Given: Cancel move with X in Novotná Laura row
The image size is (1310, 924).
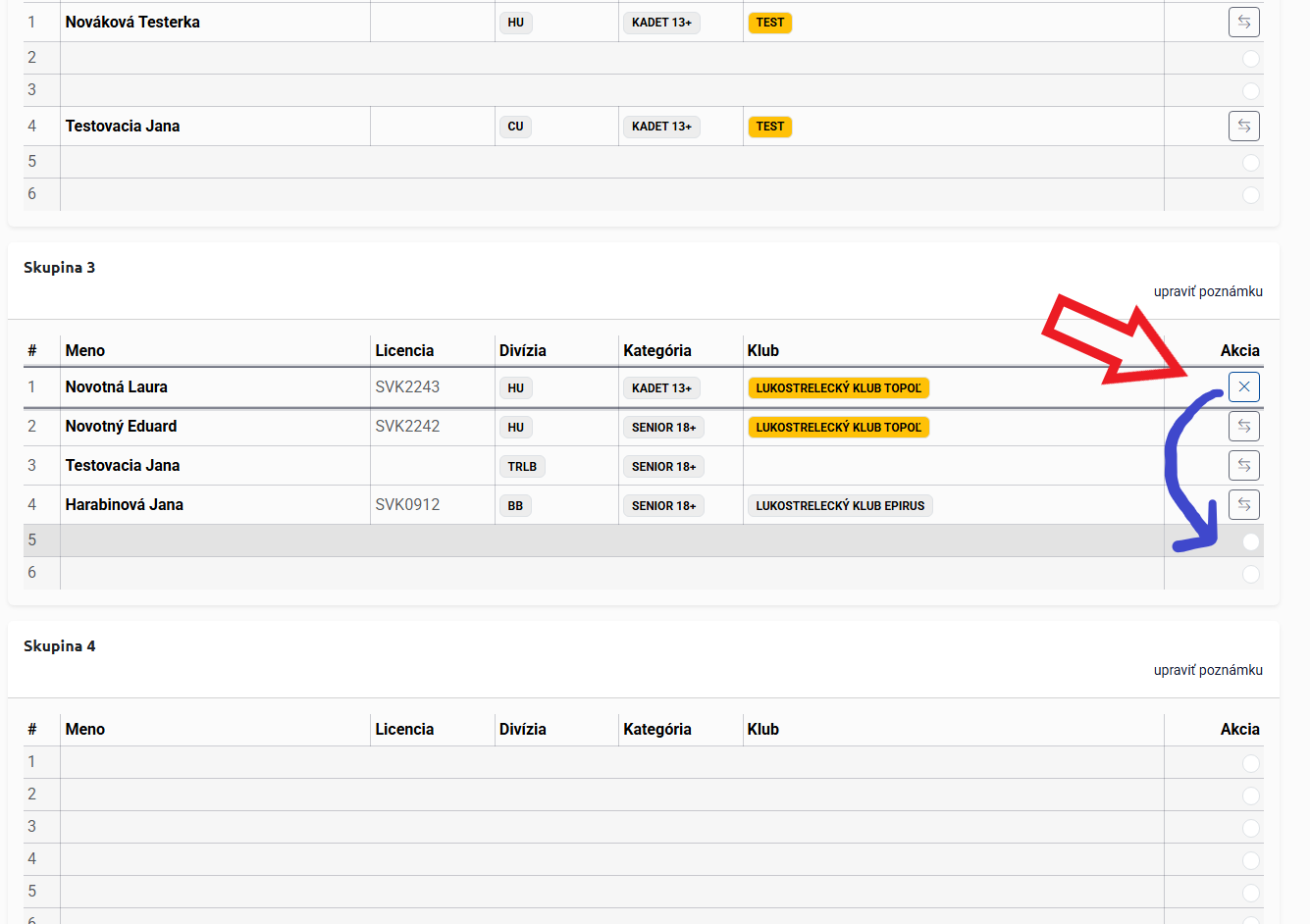Looking at the screenshot, I should tap(1243, 386).
